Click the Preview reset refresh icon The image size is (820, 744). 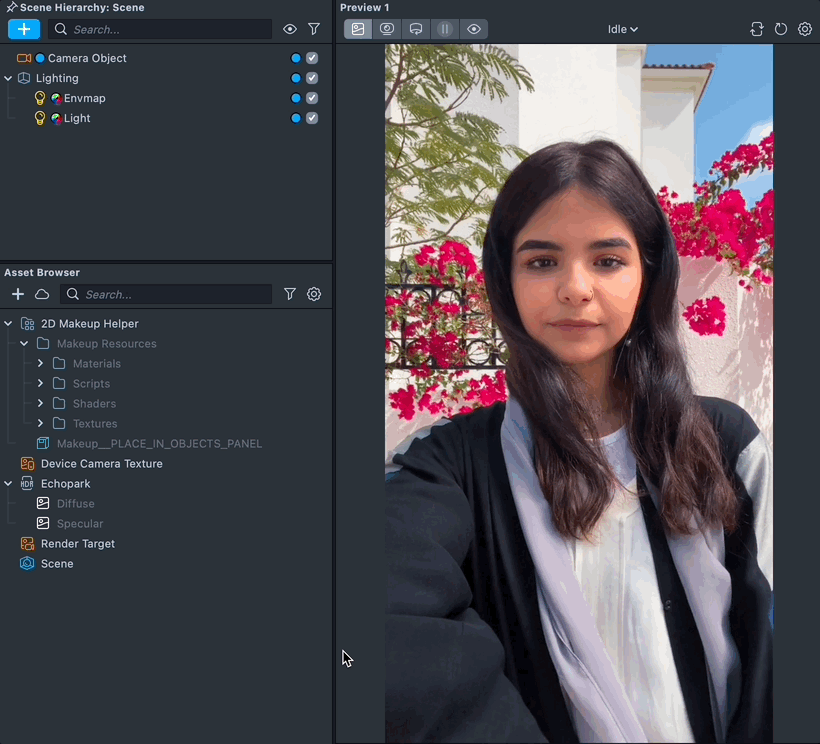(781, 29)
